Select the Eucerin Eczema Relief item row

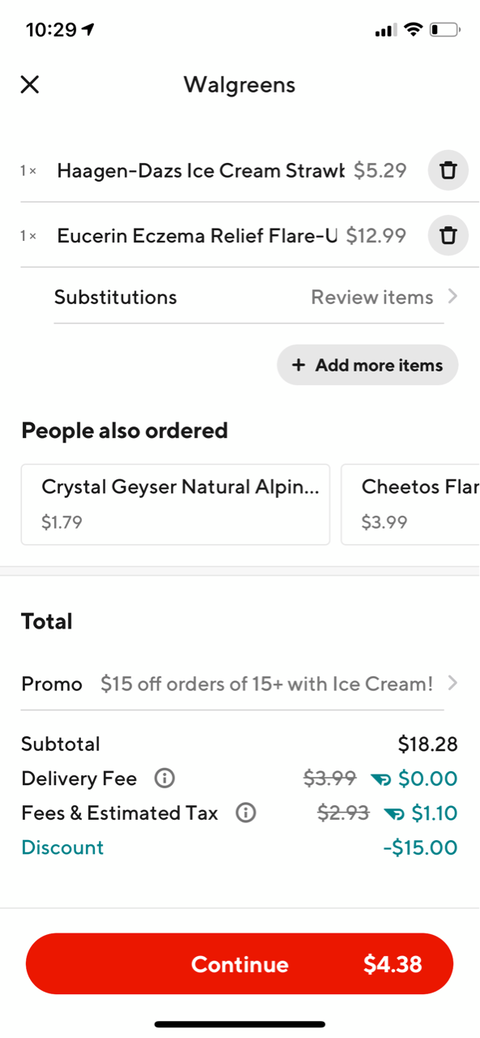tap(212, 236)
